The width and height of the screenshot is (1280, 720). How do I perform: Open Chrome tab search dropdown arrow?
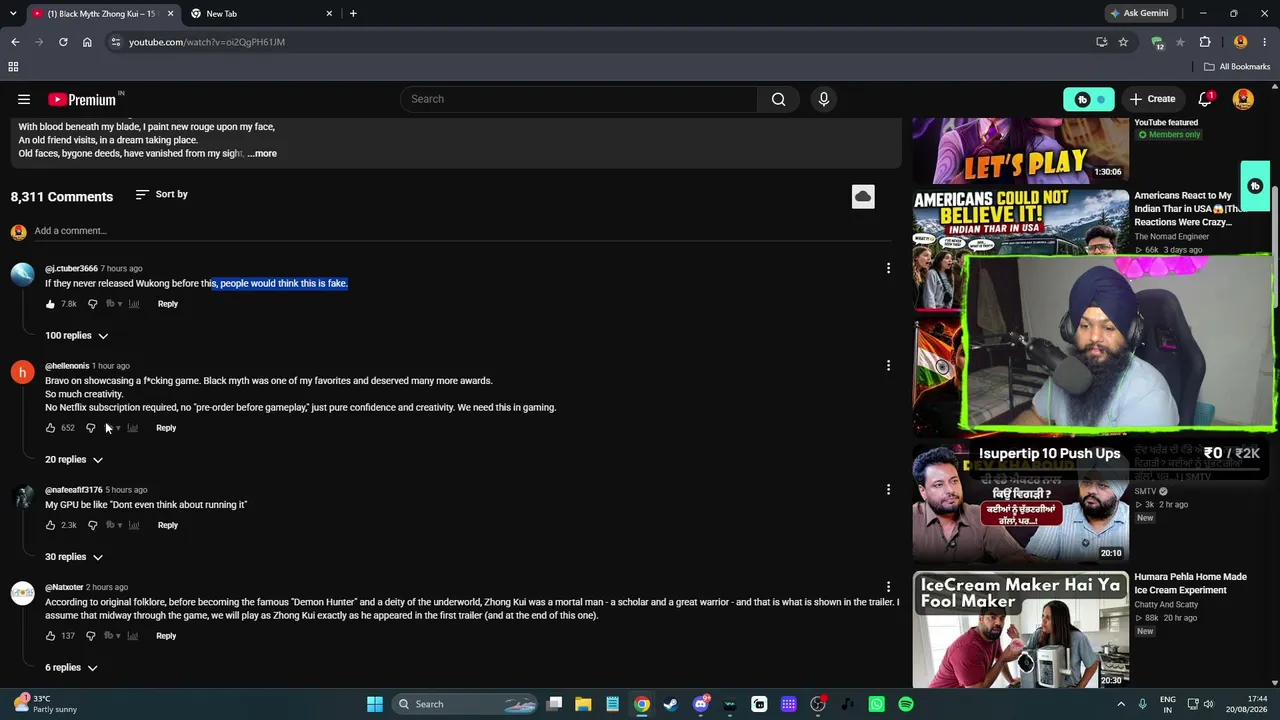(13, 14)
